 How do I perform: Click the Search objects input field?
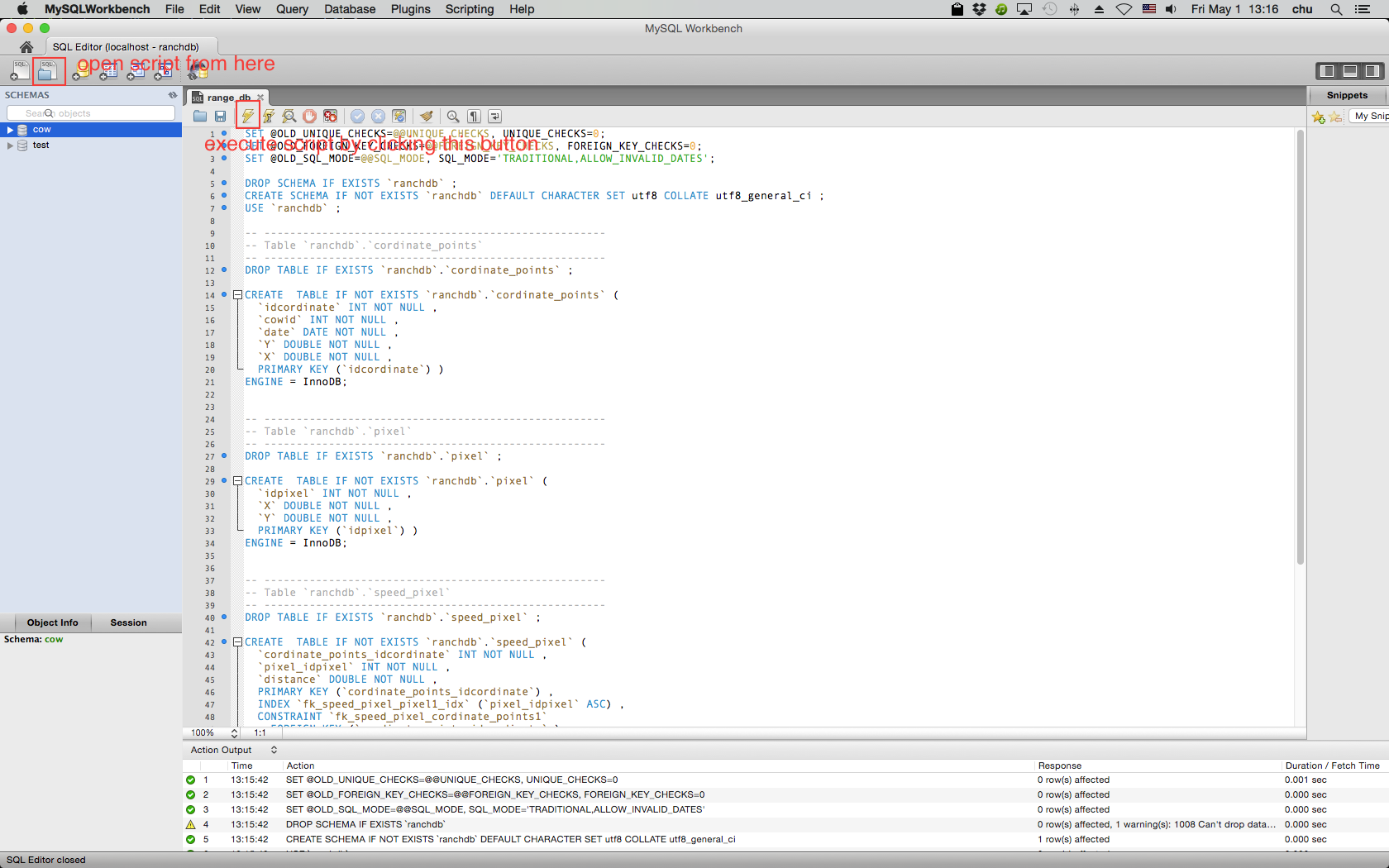tap(91, 113)
